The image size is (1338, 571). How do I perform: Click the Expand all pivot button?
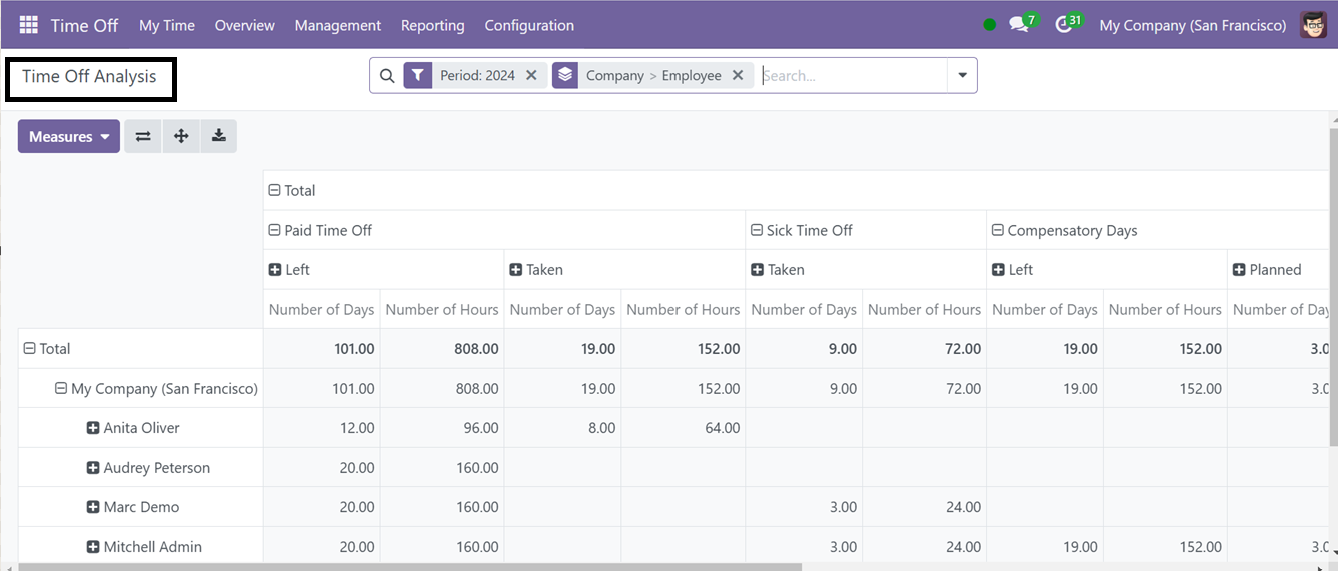click(181, 136)
